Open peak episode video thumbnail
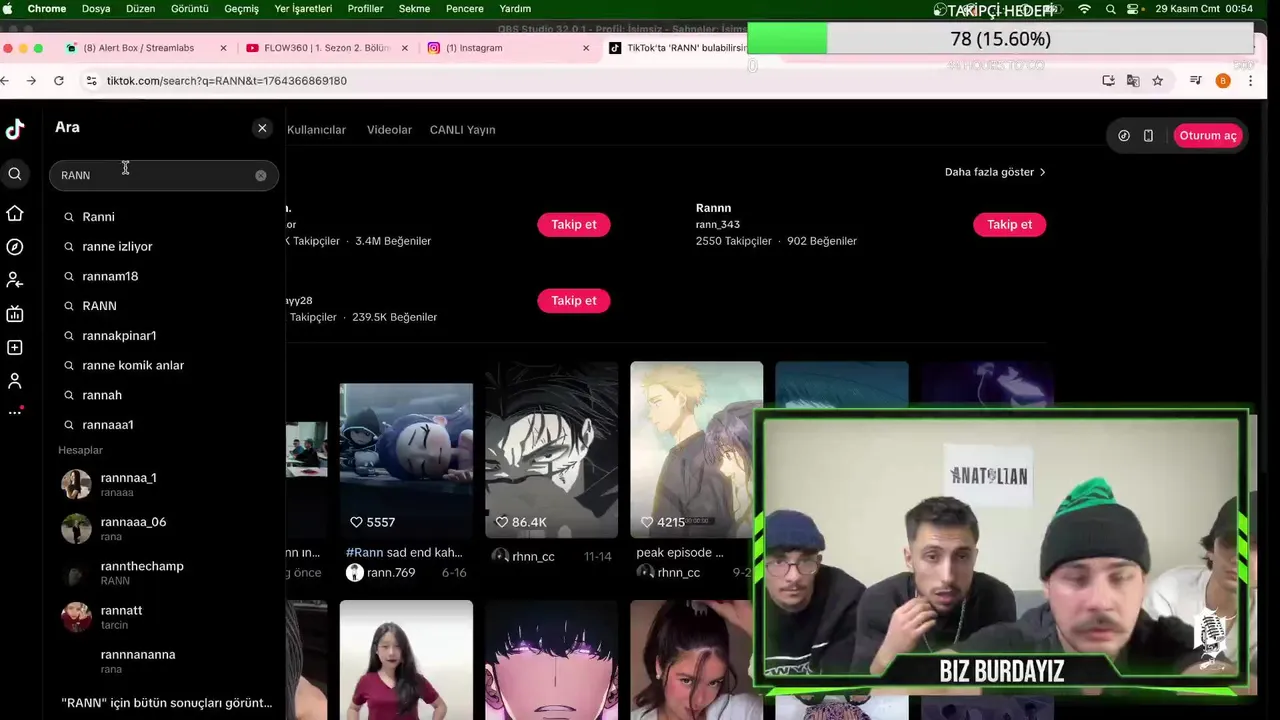 (697, 450)
